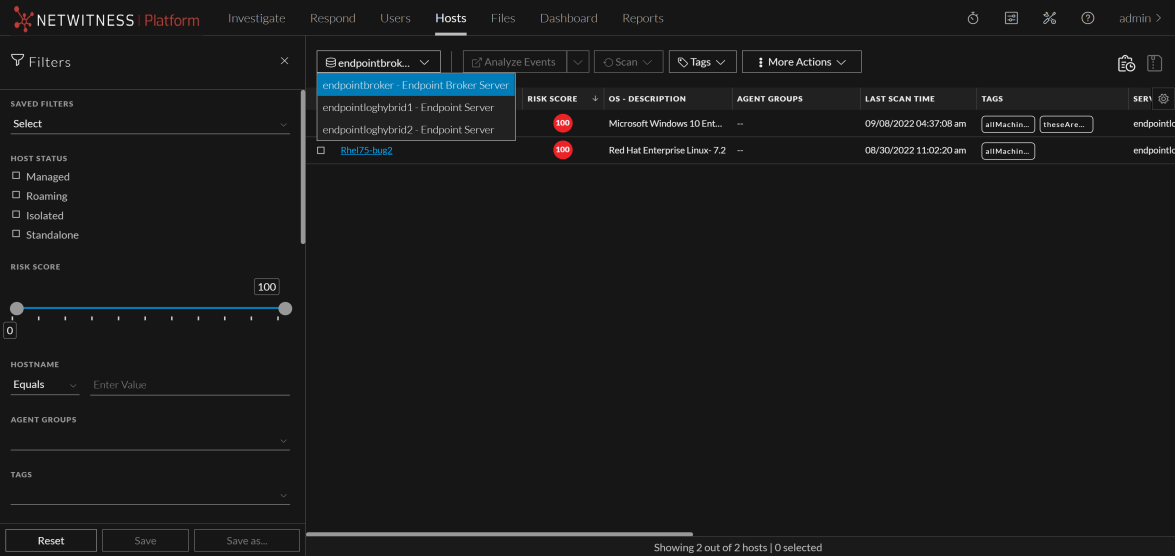1175x556 pixels.
Task: Click the 08/30/2022 11:02:20 am scan time
Action: pos(915,151)
